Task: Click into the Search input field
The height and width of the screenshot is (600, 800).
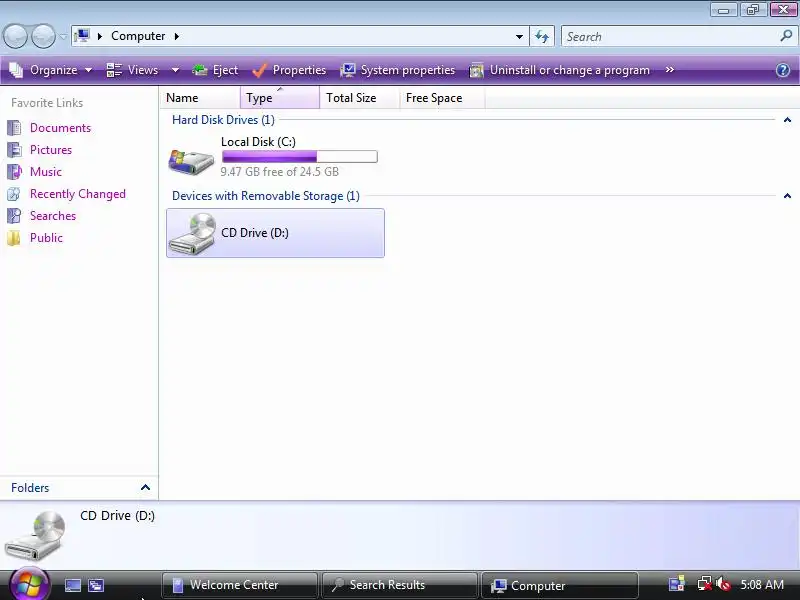Action: [670, 37]
